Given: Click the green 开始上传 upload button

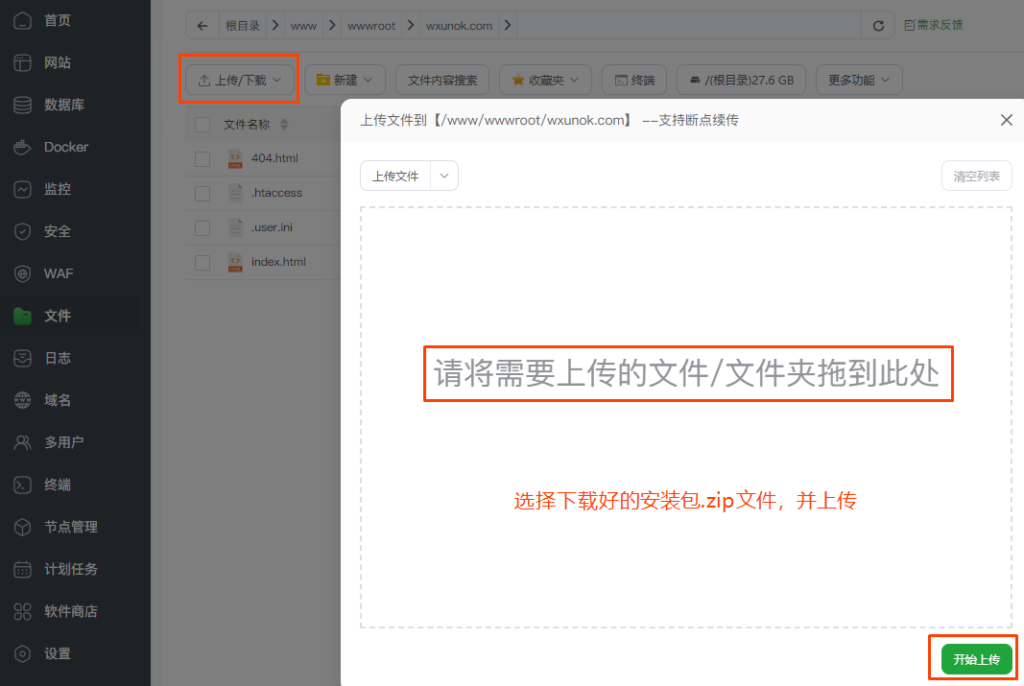Looking at the screenshot, I should click(974, 658).
